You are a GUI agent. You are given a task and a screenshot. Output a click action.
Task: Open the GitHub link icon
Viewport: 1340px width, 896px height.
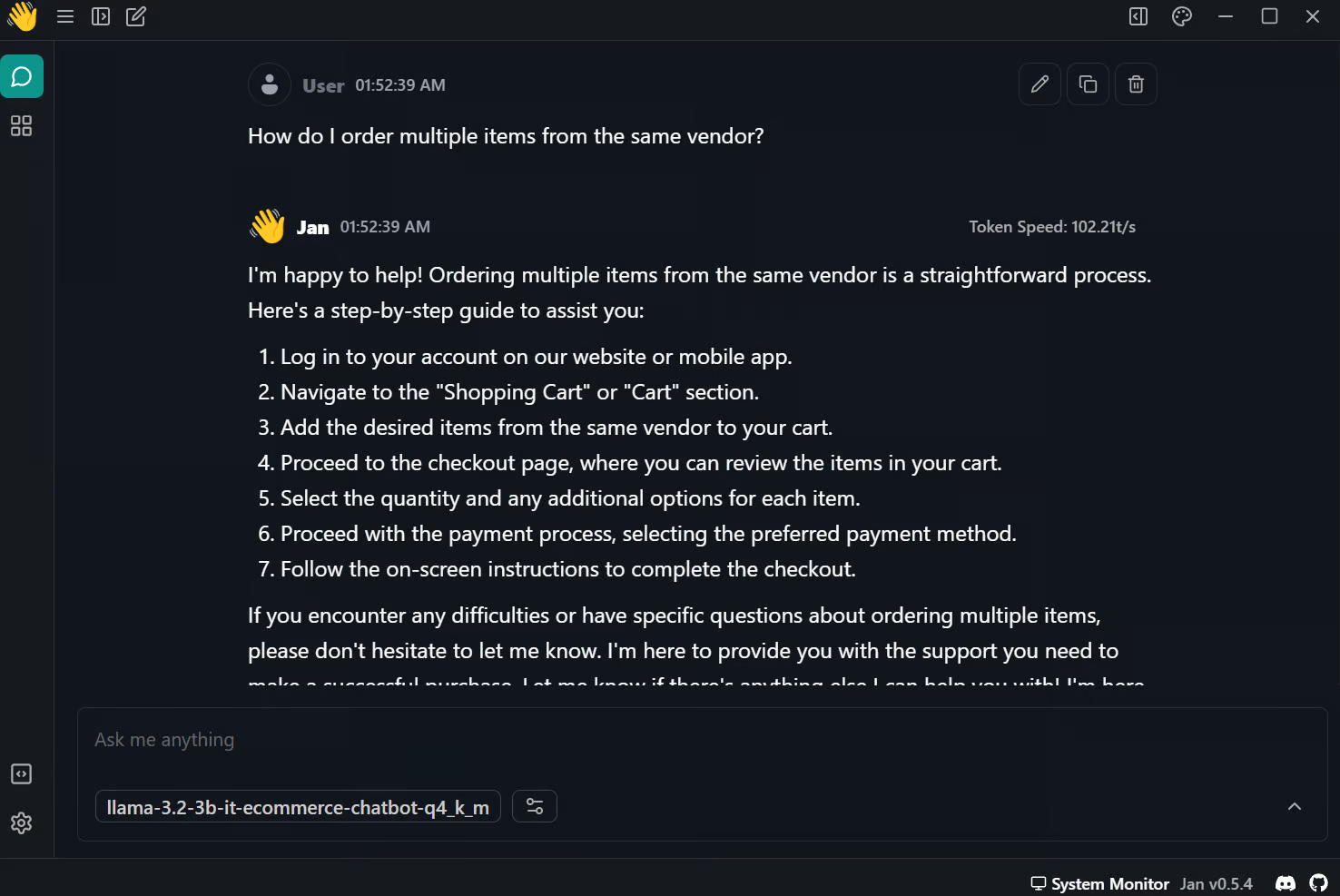point(1319,883)
